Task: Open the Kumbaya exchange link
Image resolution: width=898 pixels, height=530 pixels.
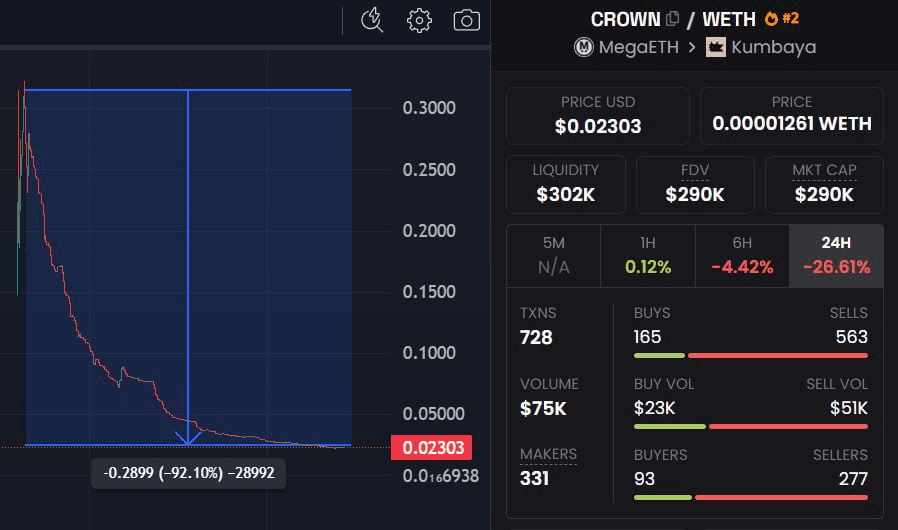Action: tap(773, 47)
